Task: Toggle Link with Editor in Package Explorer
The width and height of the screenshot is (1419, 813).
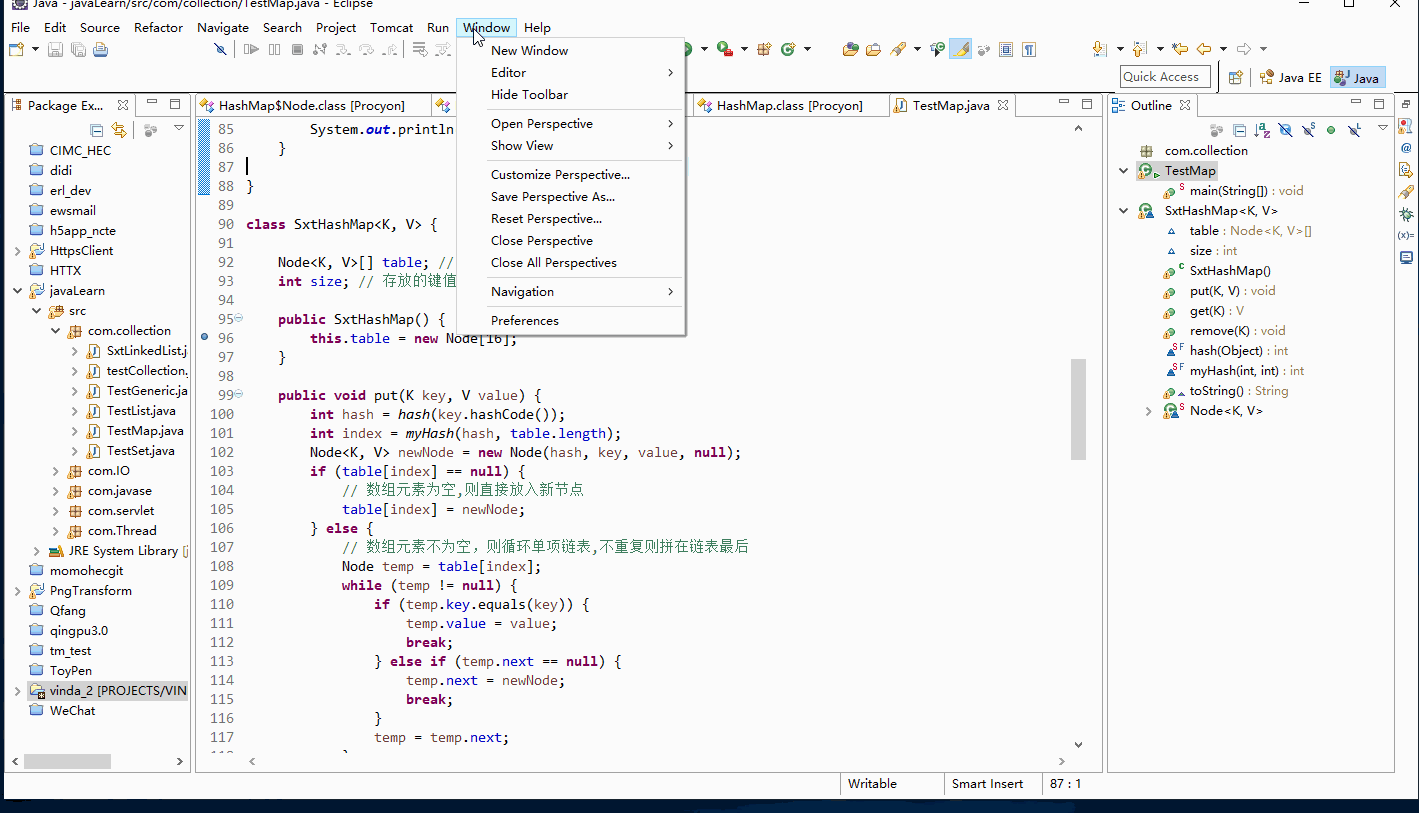Action: click(x=118, y=128)
